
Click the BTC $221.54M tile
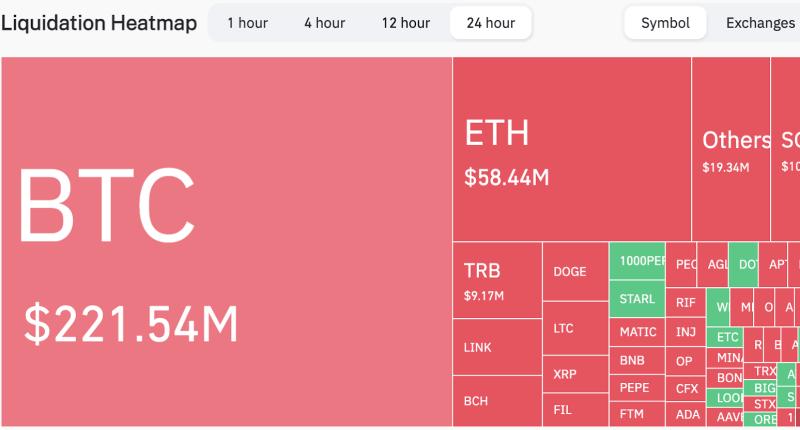[x=226, y=240]
